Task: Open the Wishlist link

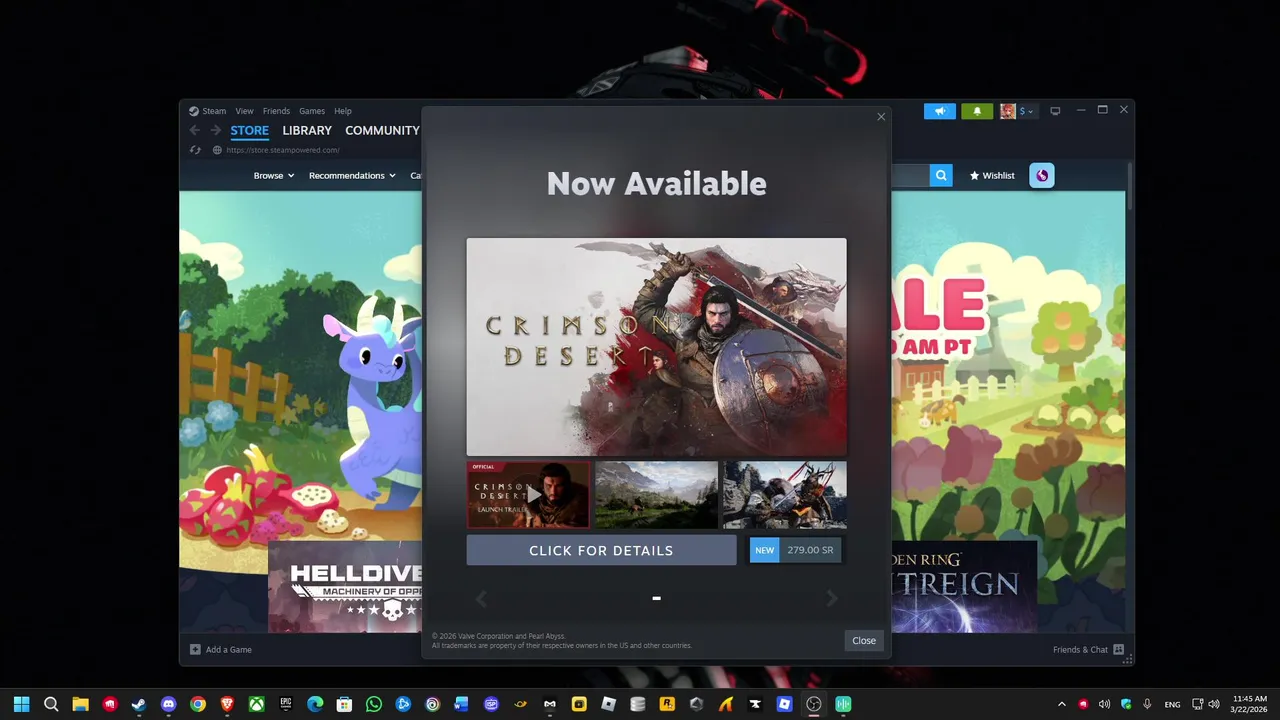Action: click(x=992, y=176)
